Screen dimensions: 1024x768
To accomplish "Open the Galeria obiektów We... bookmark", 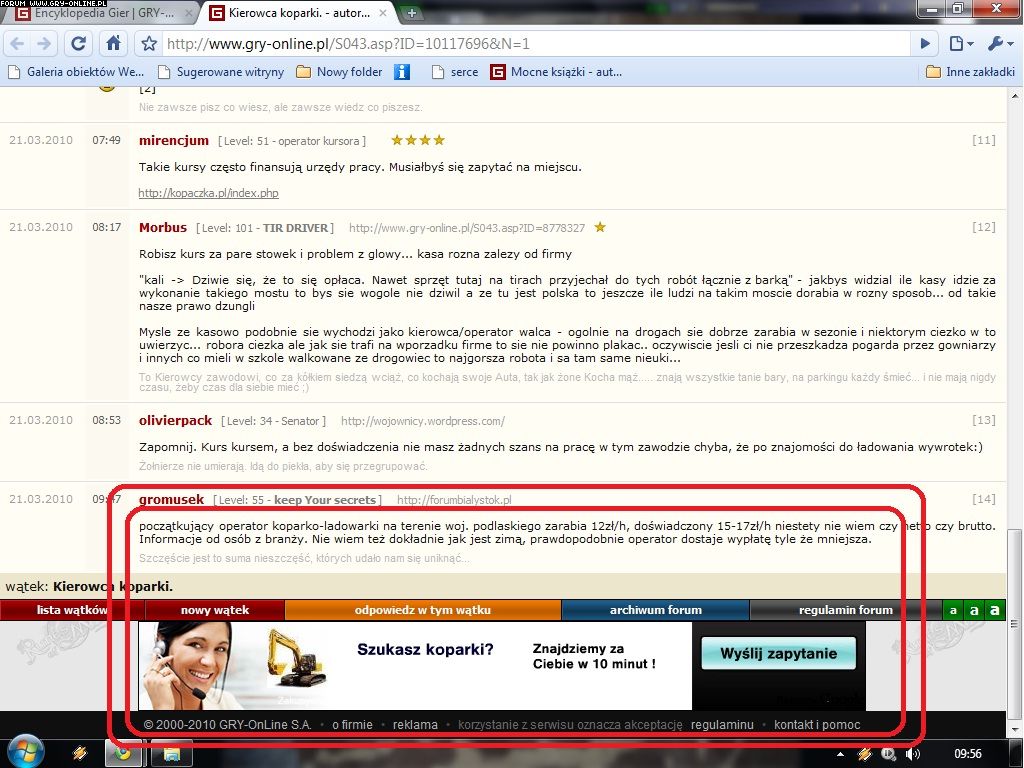I will pos(76,72).
